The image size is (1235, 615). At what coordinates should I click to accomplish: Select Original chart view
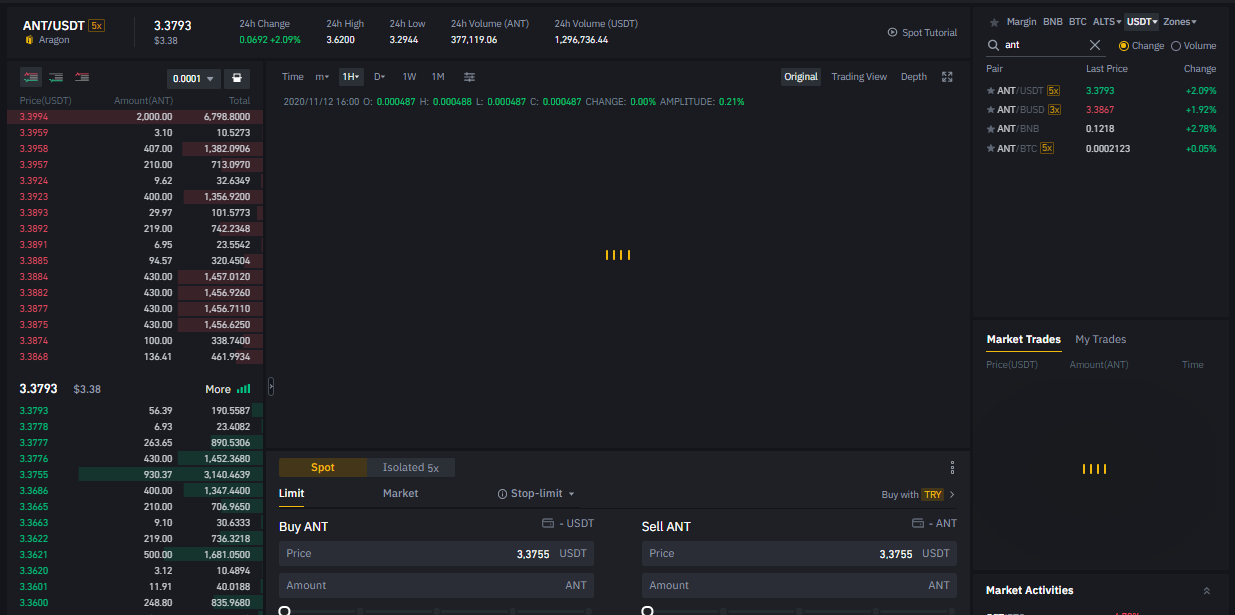[x=801, y=77]
